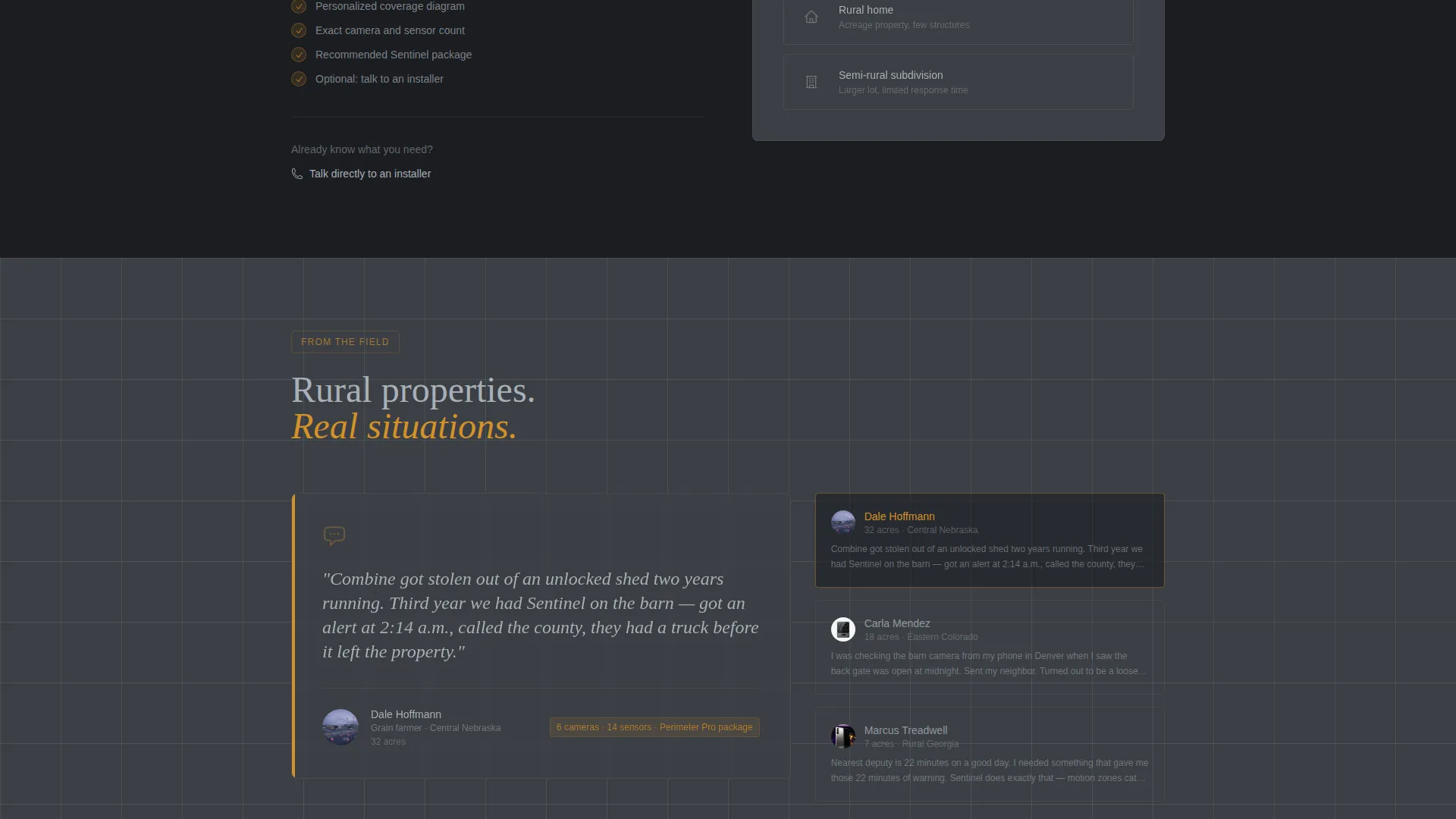1456x819 pixels.
Task: Select Dale Hoffmann testimonial card
Action: [x=990, y=540]
